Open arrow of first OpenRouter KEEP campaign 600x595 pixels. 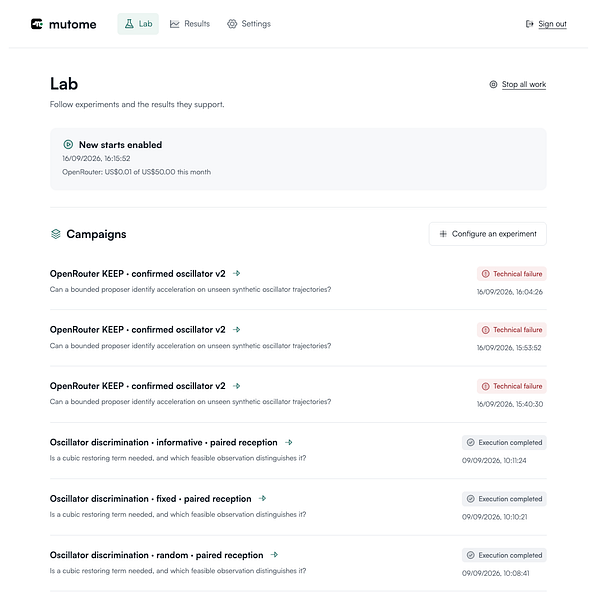pyautogui.click(x=236, y=273)
